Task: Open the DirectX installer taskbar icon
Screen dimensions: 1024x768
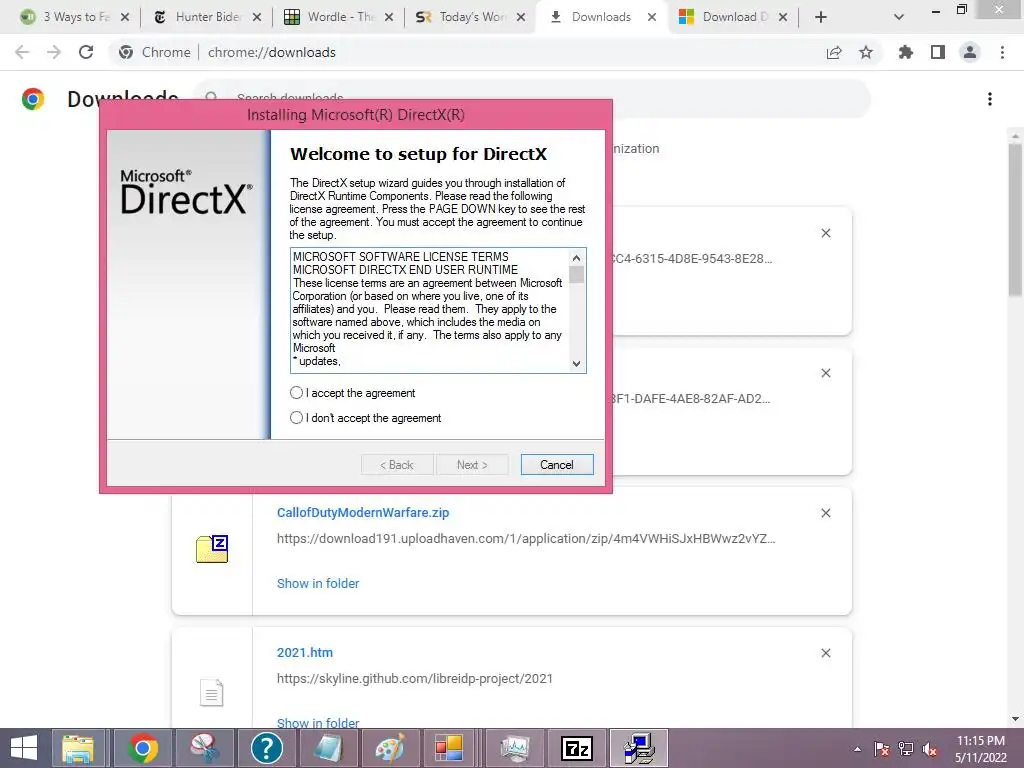Action: click(x=639, y=748)
